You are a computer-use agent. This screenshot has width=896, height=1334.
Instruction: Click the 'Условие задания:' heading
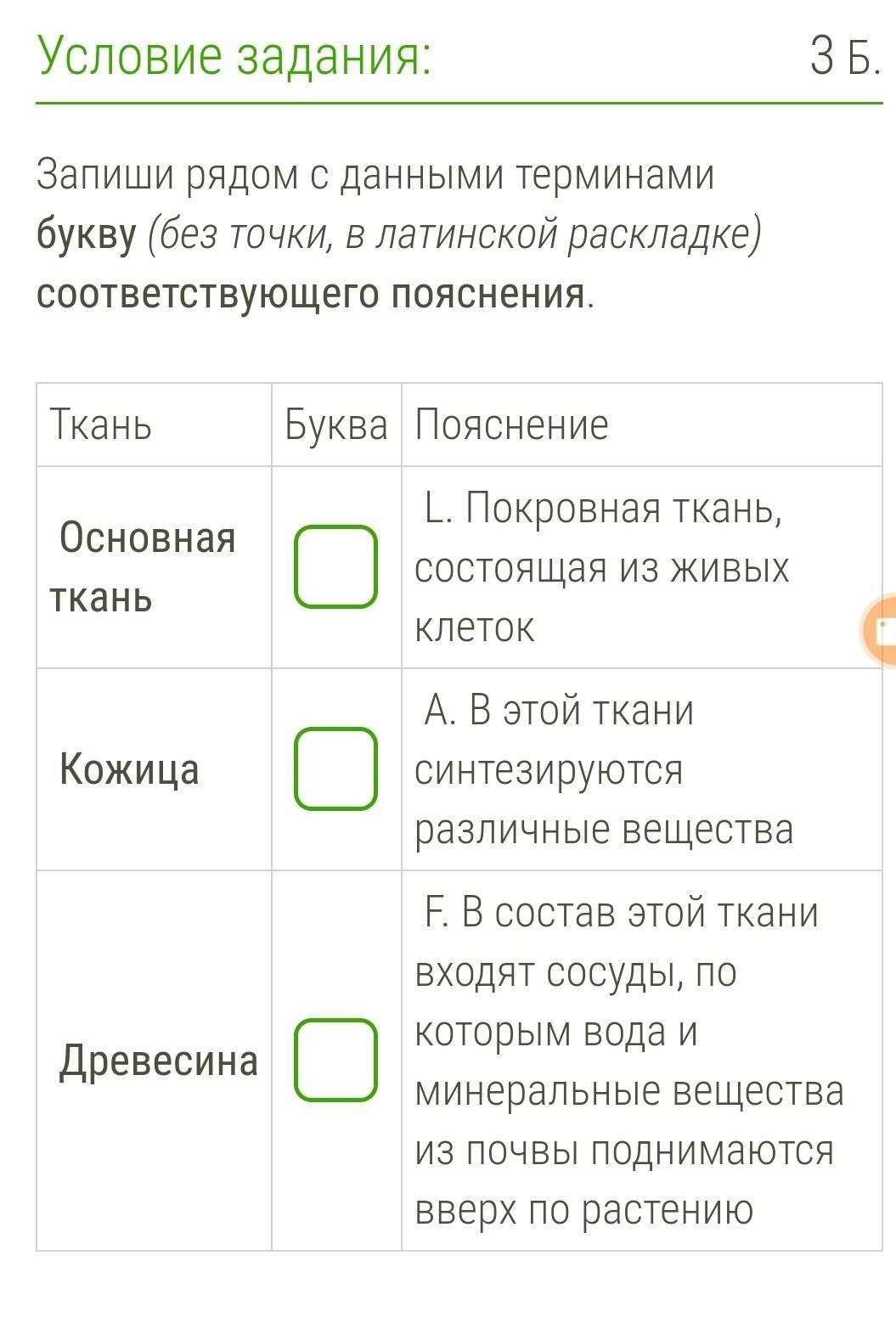234,57
